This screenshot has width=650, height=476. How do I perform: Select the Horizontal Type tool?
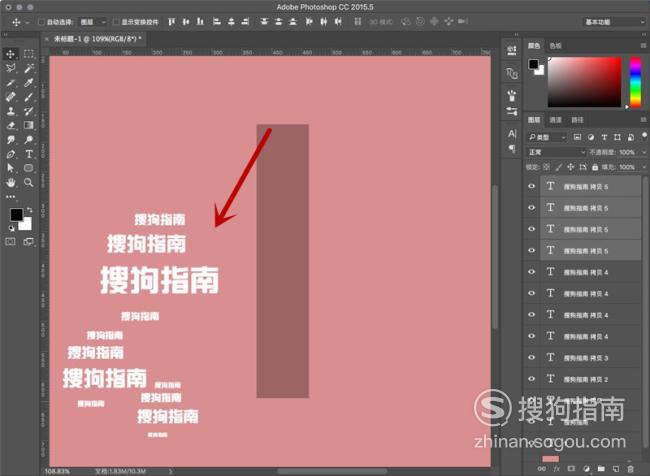pos(29,154)
